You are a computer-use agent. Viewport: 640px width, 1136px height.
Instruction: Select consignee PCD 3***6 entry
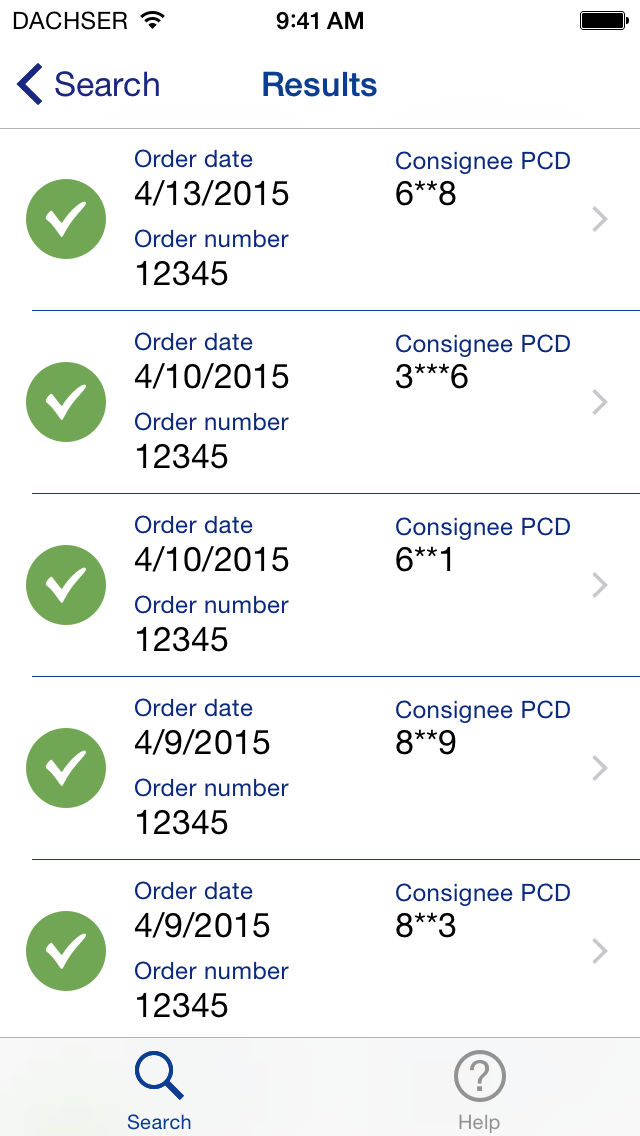coord(432,377)
